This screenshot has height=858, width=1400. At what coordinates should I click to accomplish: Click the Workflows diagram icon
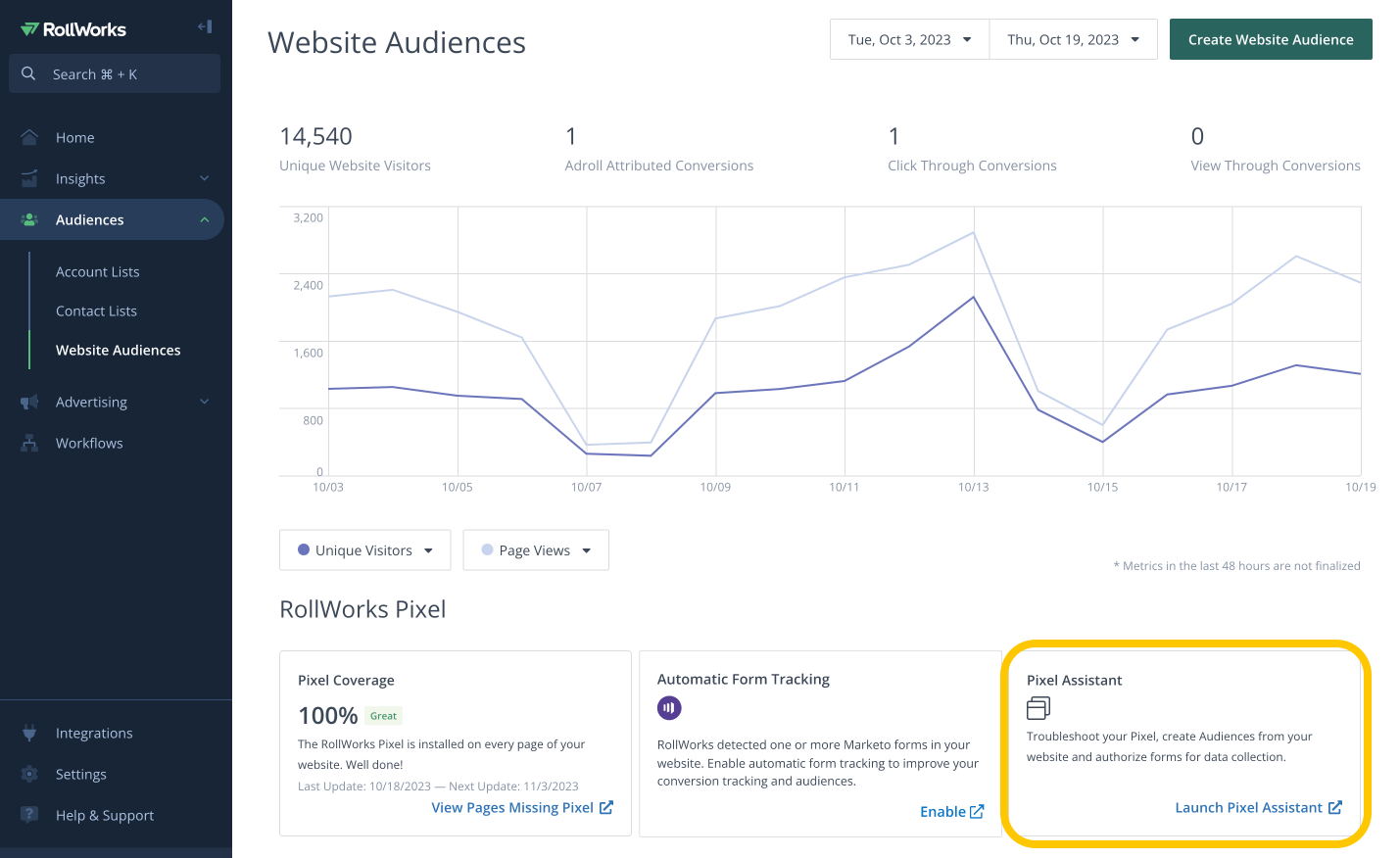click(x=29, y=443)
